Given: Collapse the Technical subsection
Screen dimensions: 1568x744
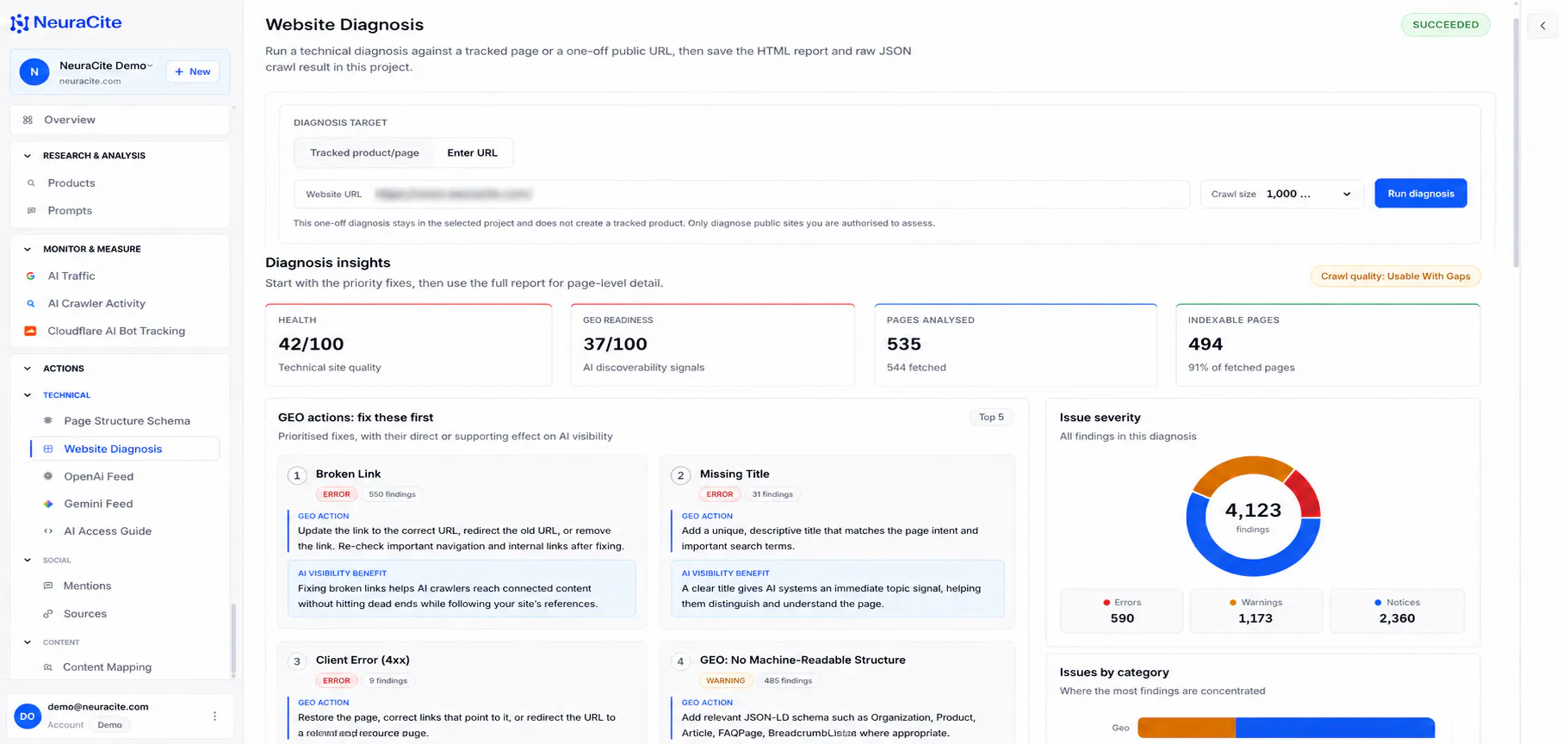Looking at the screenshot, I should pyautogui.click(x=27, y=395).
